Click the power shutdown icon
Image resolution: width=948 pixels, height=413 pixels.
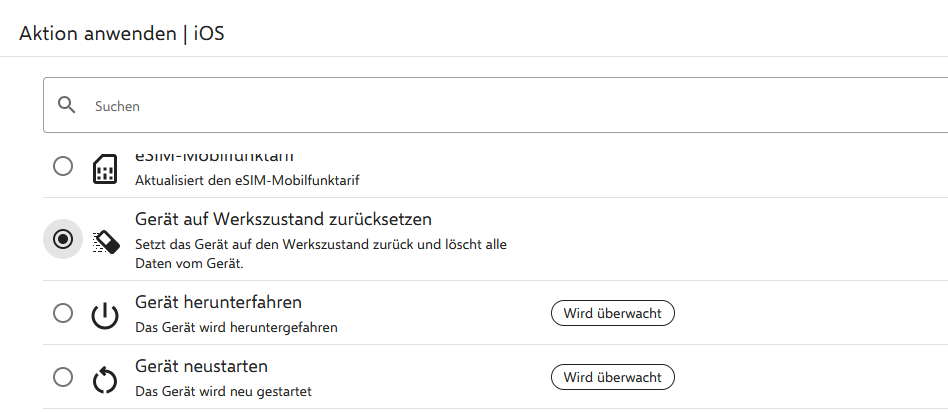[105, 316]
